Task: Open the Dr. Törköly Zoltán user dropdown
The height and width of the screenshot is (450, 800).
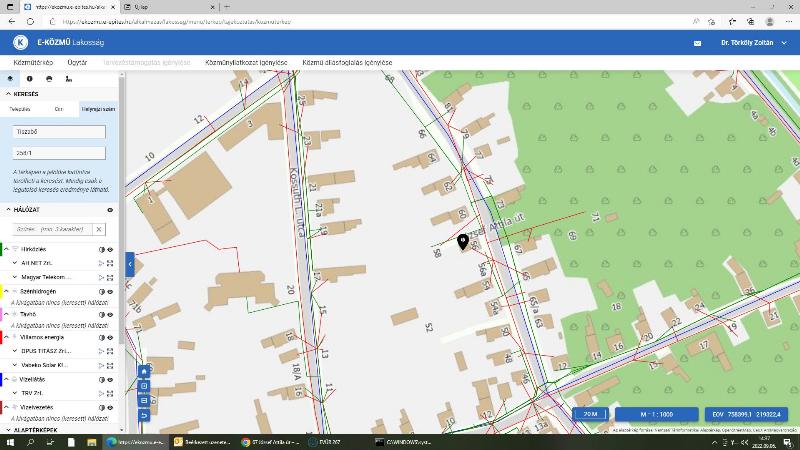Action: [x=754, y=43]
